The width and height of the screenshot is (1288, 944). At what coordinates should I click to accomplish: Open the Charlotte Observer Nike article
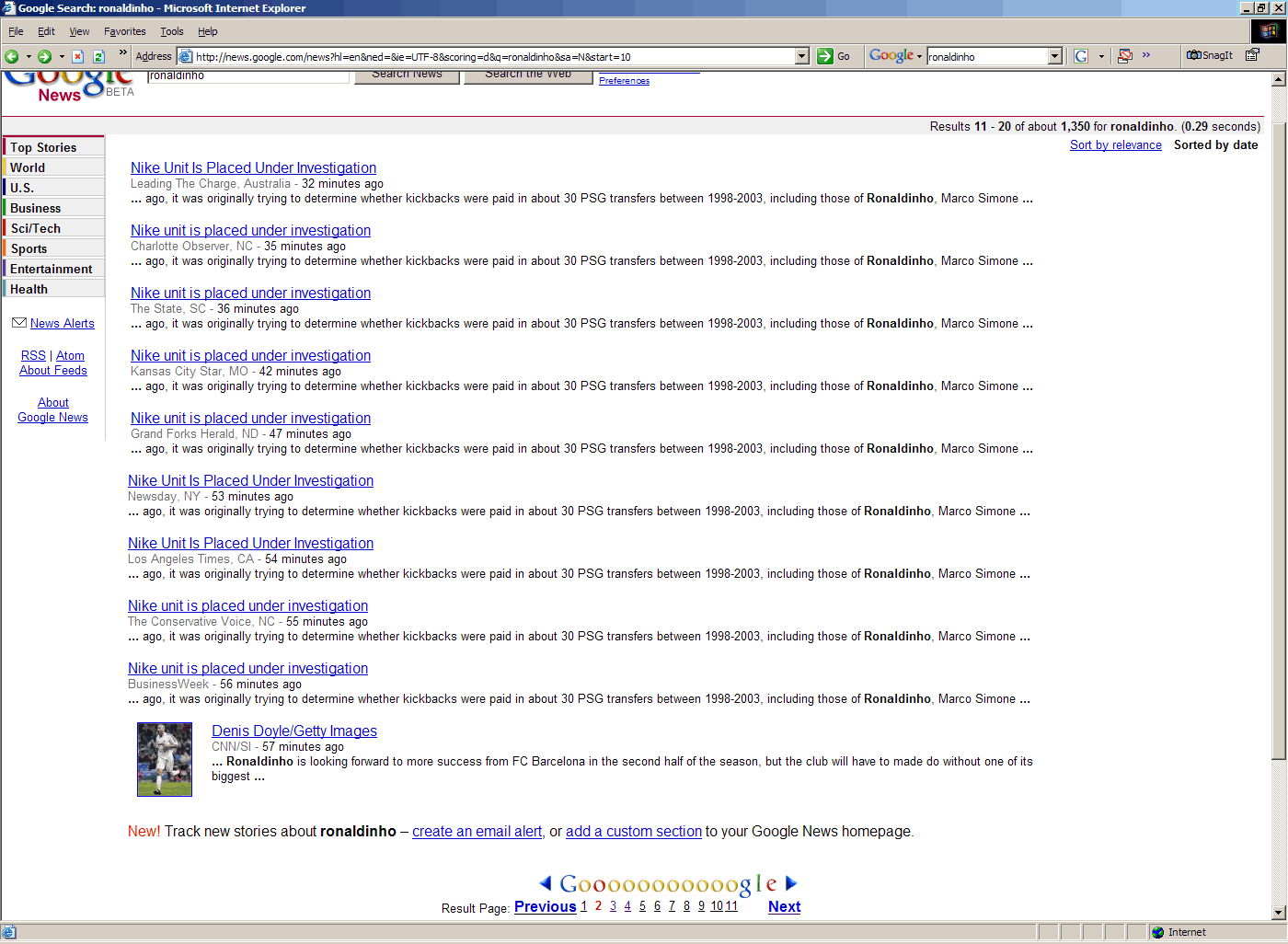point(250,230)
